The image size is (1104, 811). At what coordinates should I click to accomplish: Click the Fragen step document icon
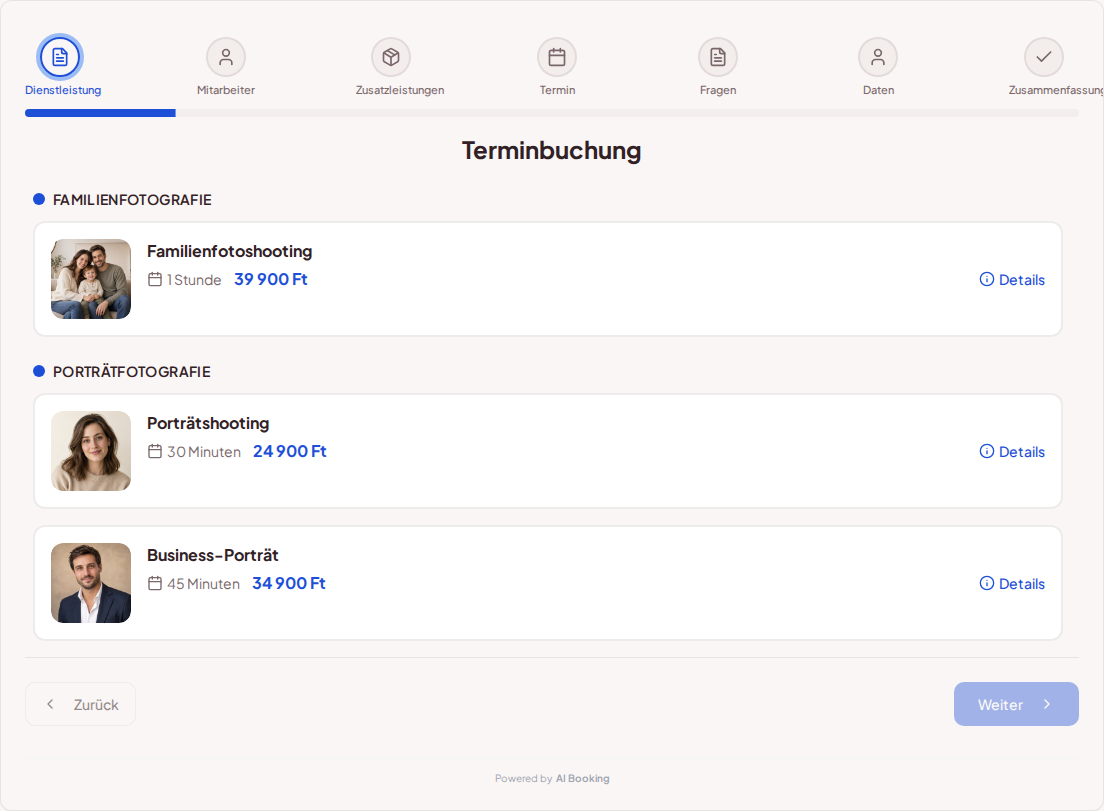717,57
